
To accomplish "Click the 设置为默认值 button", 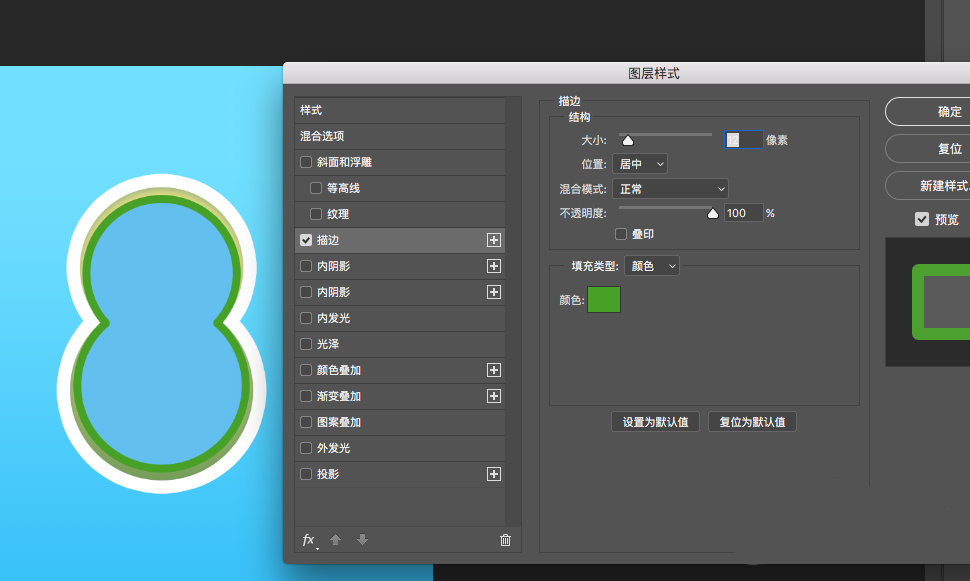I will click(x=655, y=421).
